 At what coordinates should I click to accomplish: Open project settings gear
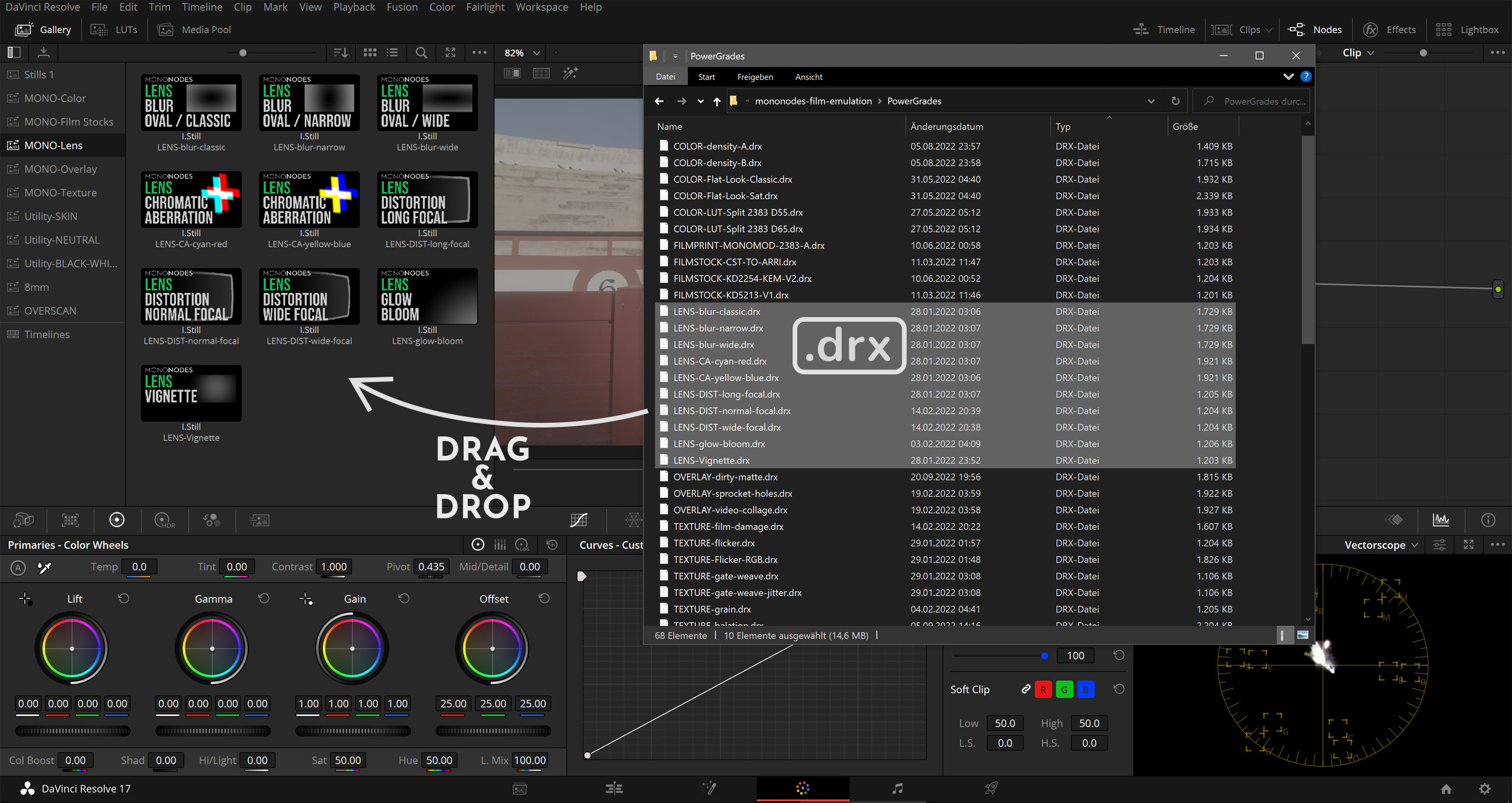pyautogui.click(x=1485, y=789)
